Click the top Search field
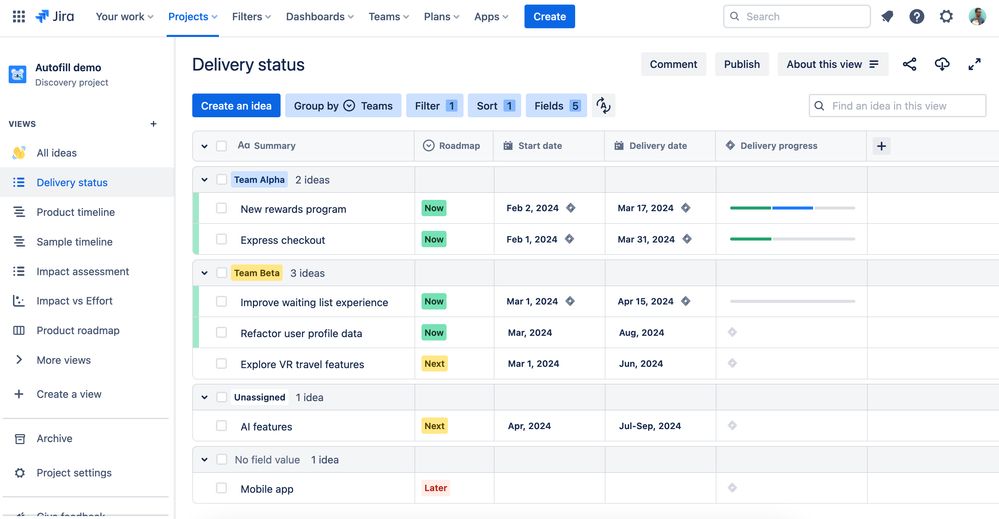The image size is (999, 519). tap(796, 17)
